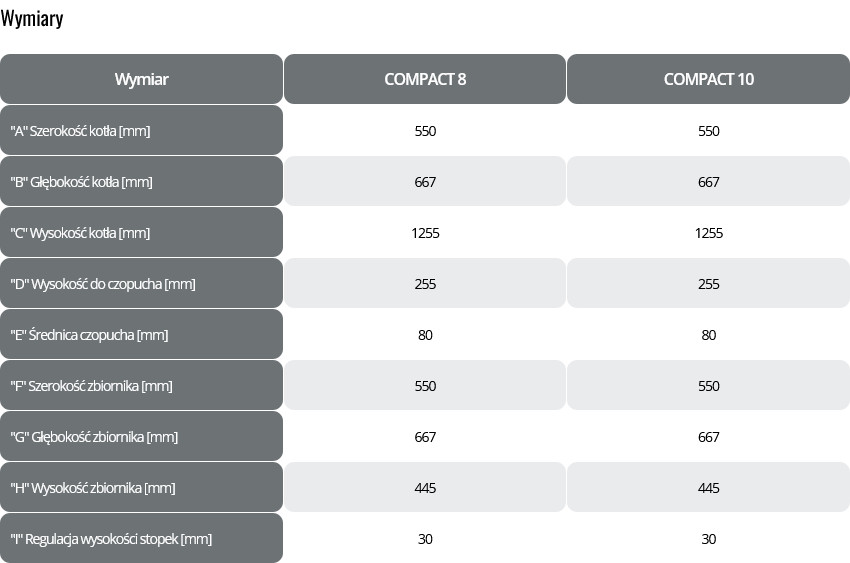The height and width of the screenshot is (563, 850).
Task: Click "D" Wysokość do czopucha label
Action: click(102, 284)
